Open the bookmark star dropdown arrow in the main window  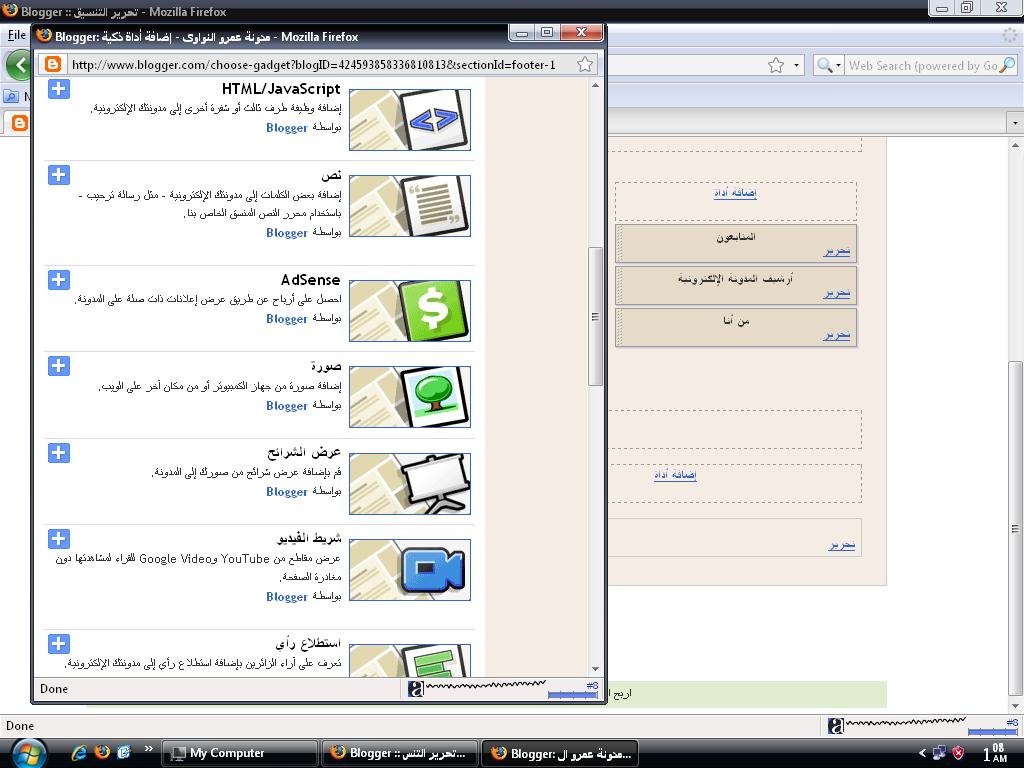[x=796, y=65]
